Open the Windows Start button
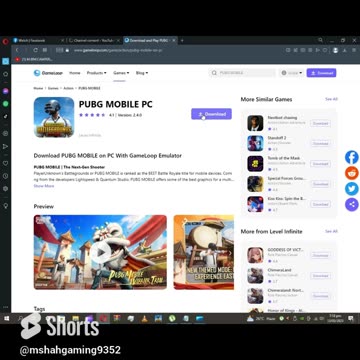The width and height of the screenshot is (360, 360). coord(6,319)
